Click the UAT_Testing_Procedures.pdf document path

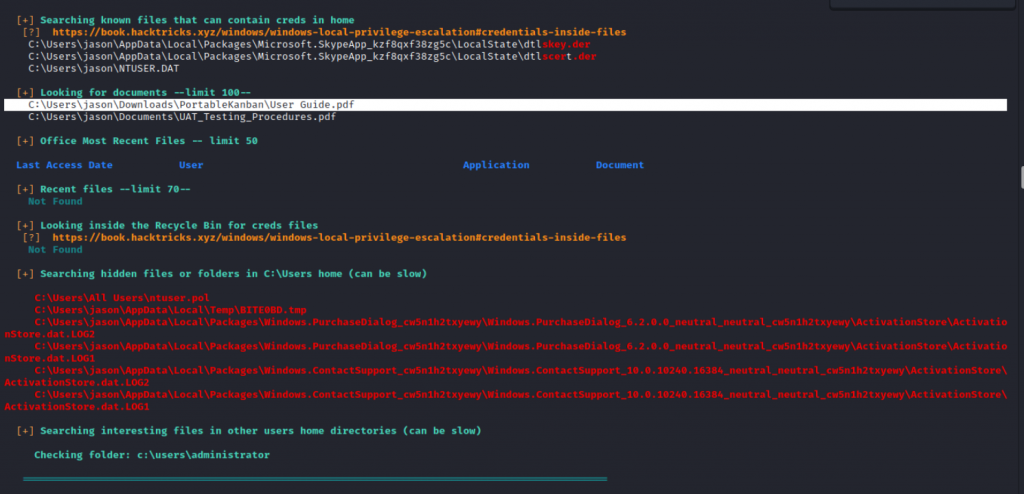coord(182,117)
